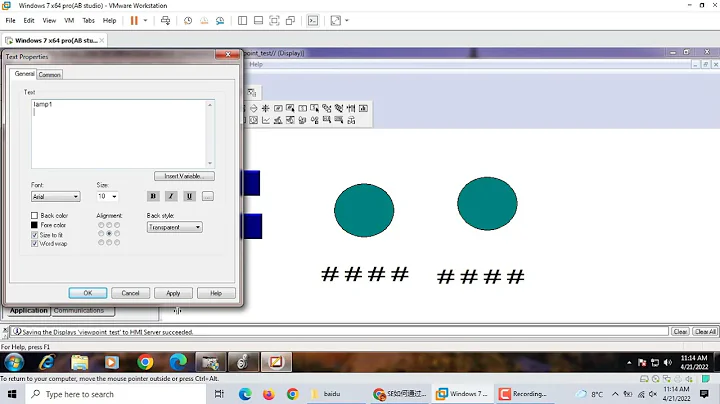The width and height of the screenshot is (720, 404).
Task: Click the console view icon in VMware toolbar
Action: point(313,21)
